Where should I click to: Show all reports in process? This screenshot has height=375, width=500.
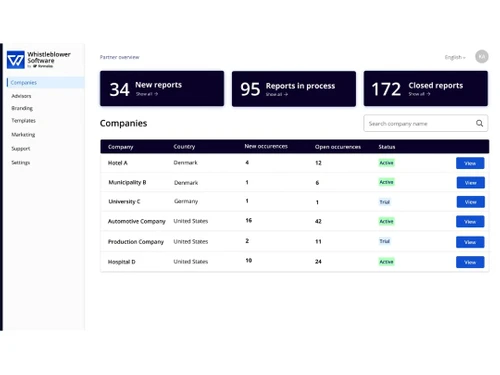pyautogui.click(x=277, y=95)
